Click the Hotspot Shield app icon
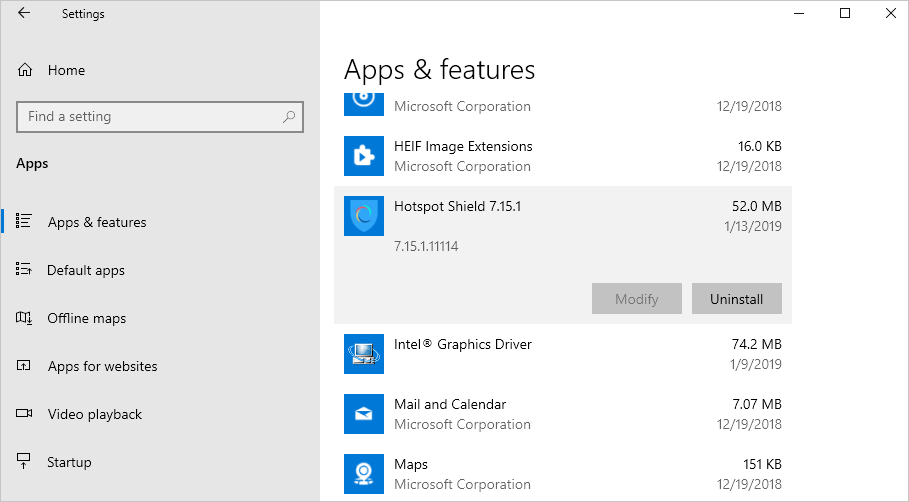909x502 pixels. (363, 216)
